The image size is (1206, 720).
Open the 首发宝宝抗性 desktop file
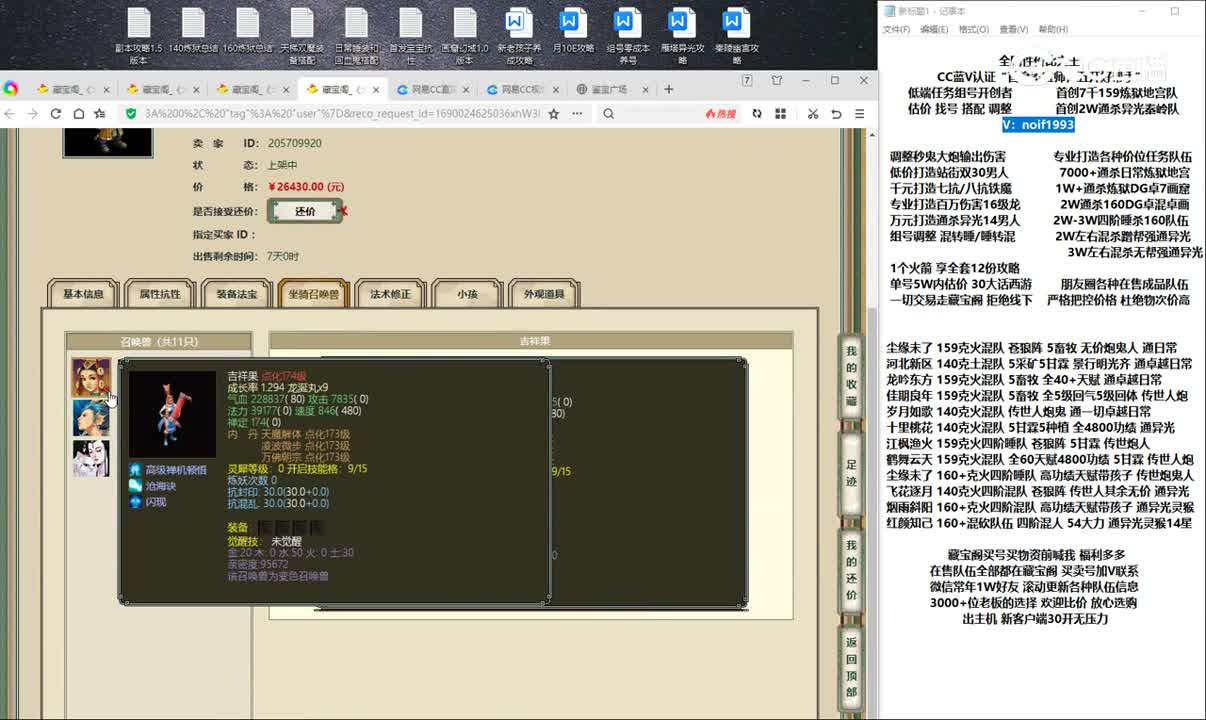(x=410, y=36)
